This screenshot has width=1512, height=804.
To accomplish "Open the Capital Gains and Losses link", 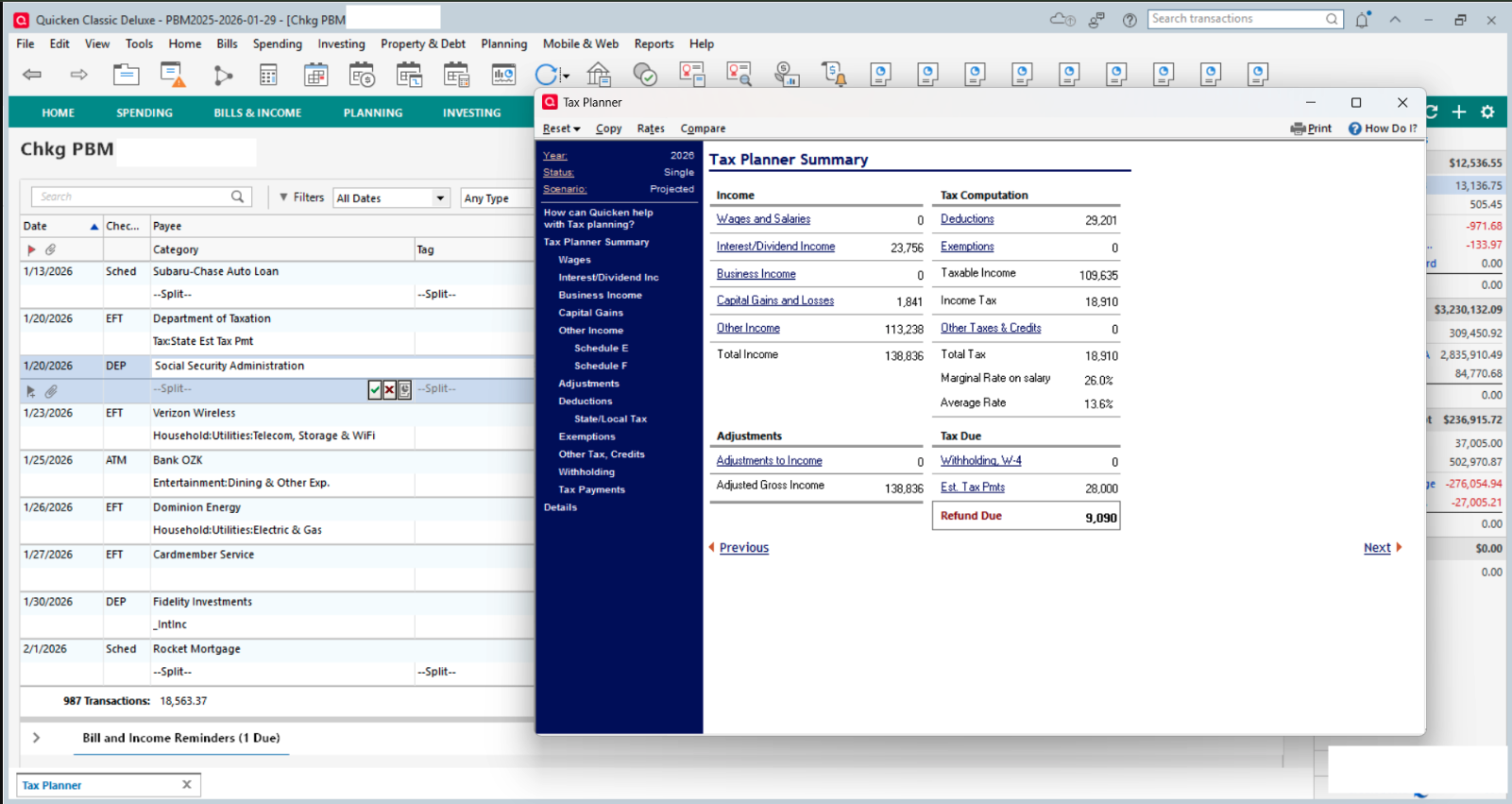I will tap(774, 300).
